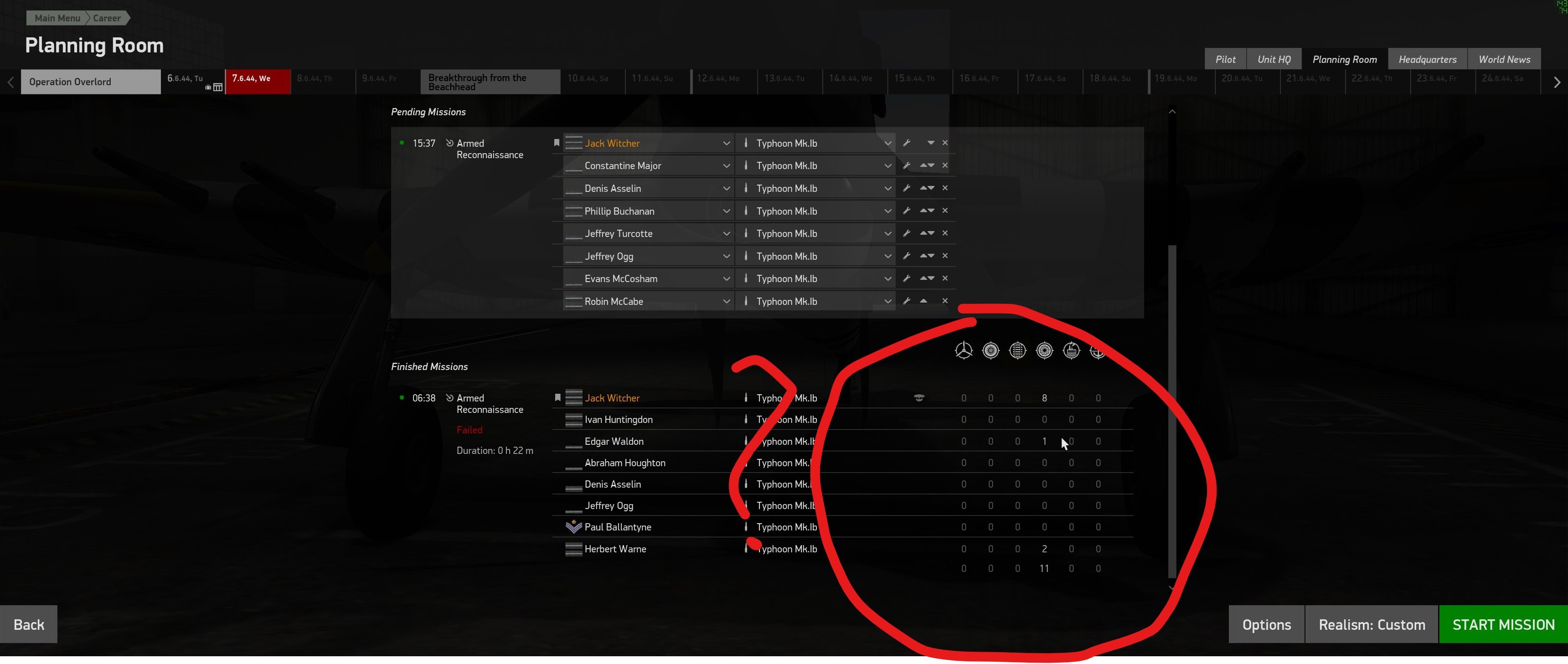The image size is (1568, 664).
Task: Remove Denis Asselin from pending mission
Action: (945, 188)
